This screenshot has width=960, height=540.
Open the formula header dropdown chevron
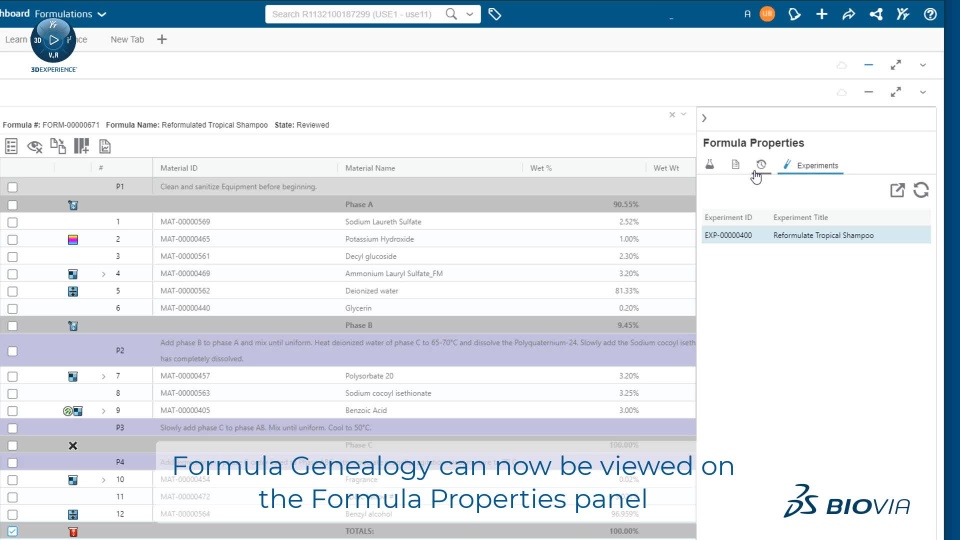(x=683, y=114)
